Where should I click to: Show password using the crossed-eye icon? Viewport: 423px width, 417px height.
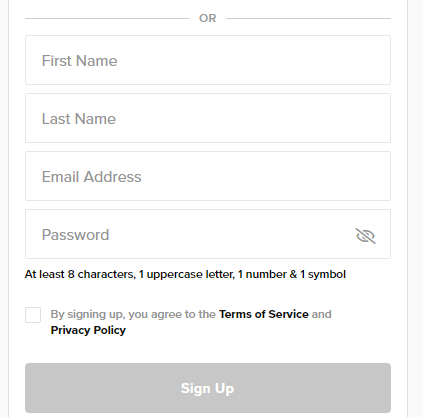(x=365, y=236)
